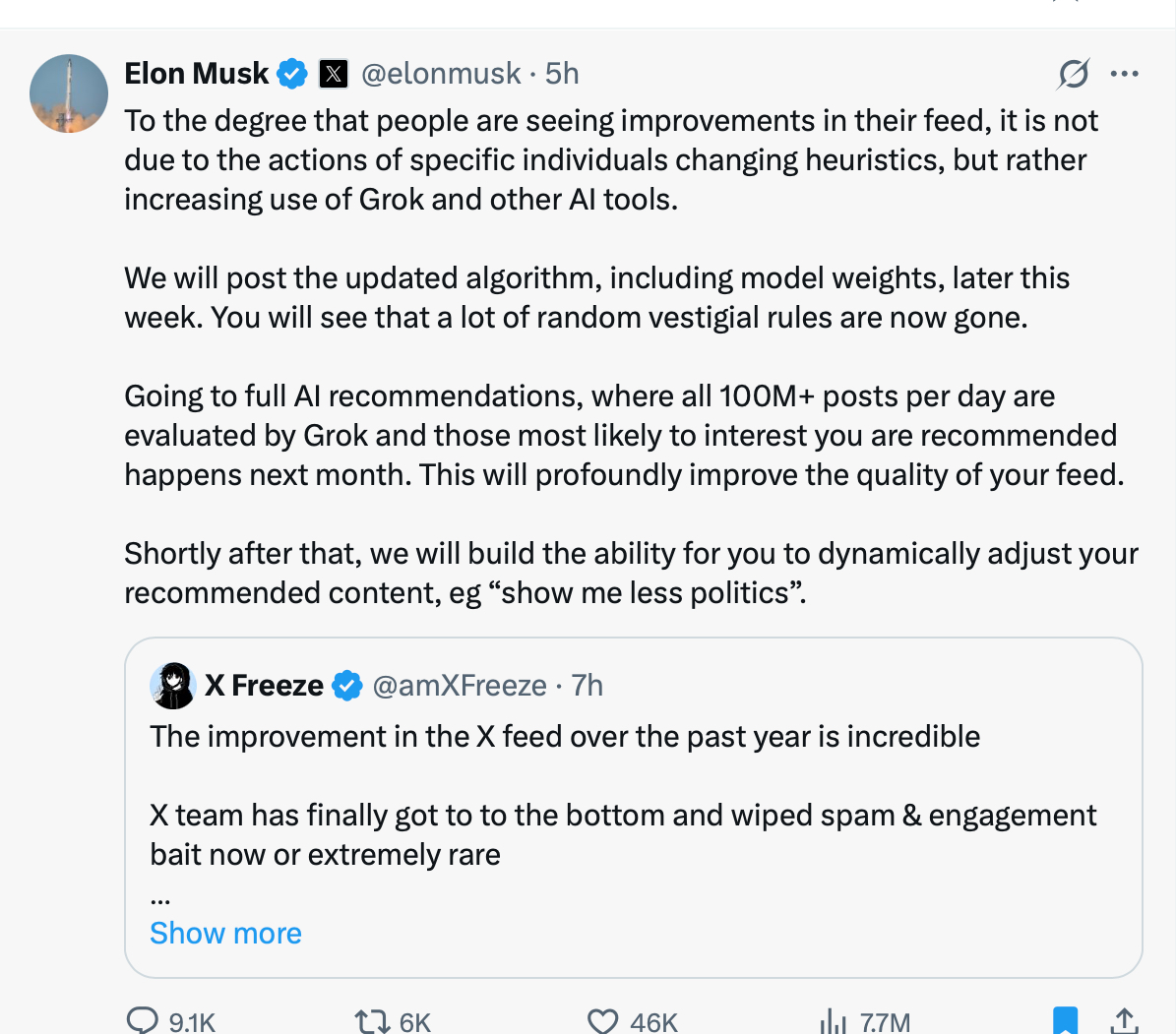Image resolution: width=1176 pixels, height=1034 pixels.
Task: Click the black X affiliation badge
Action: (334, 74)
